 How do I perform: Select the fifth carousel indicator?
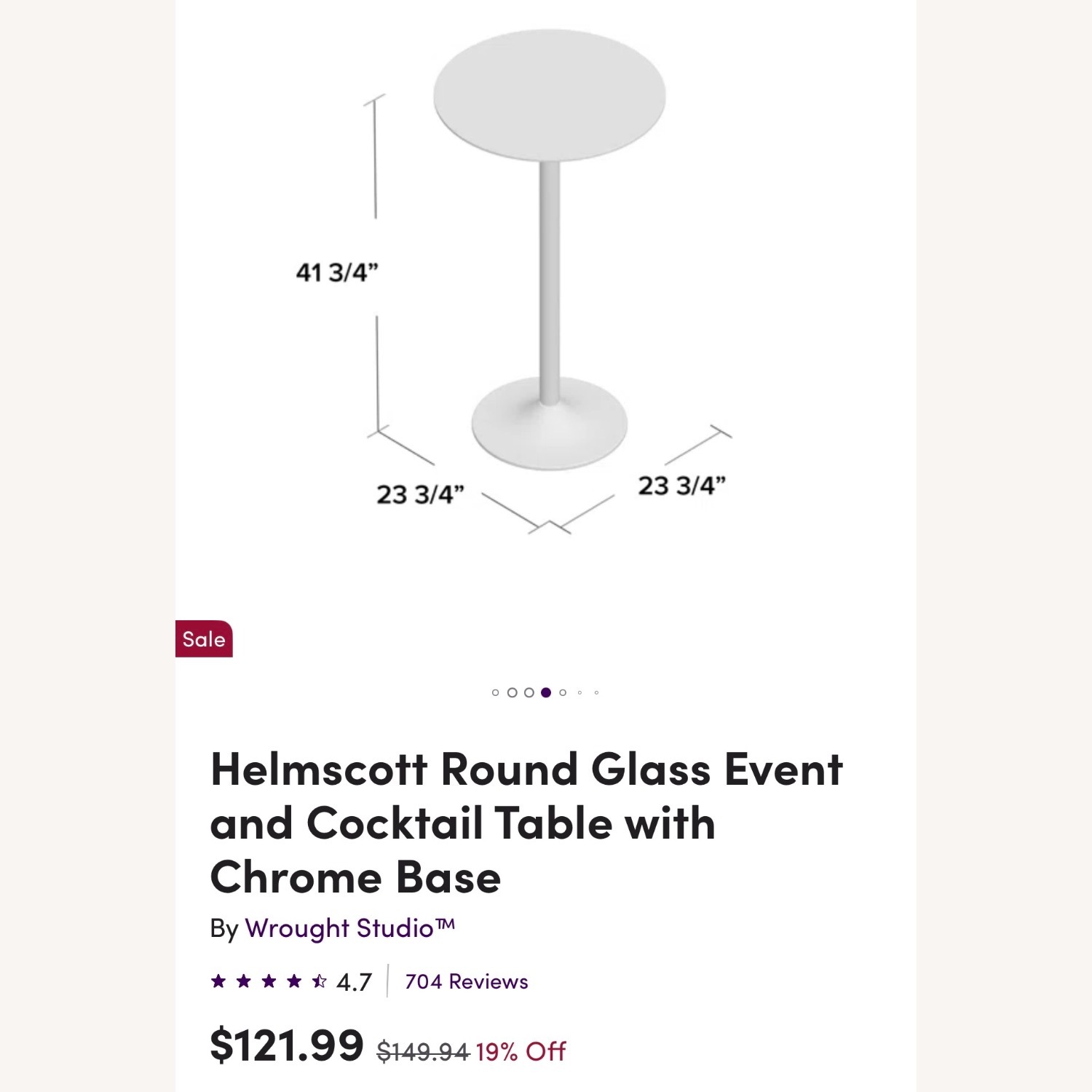(563, 692)
